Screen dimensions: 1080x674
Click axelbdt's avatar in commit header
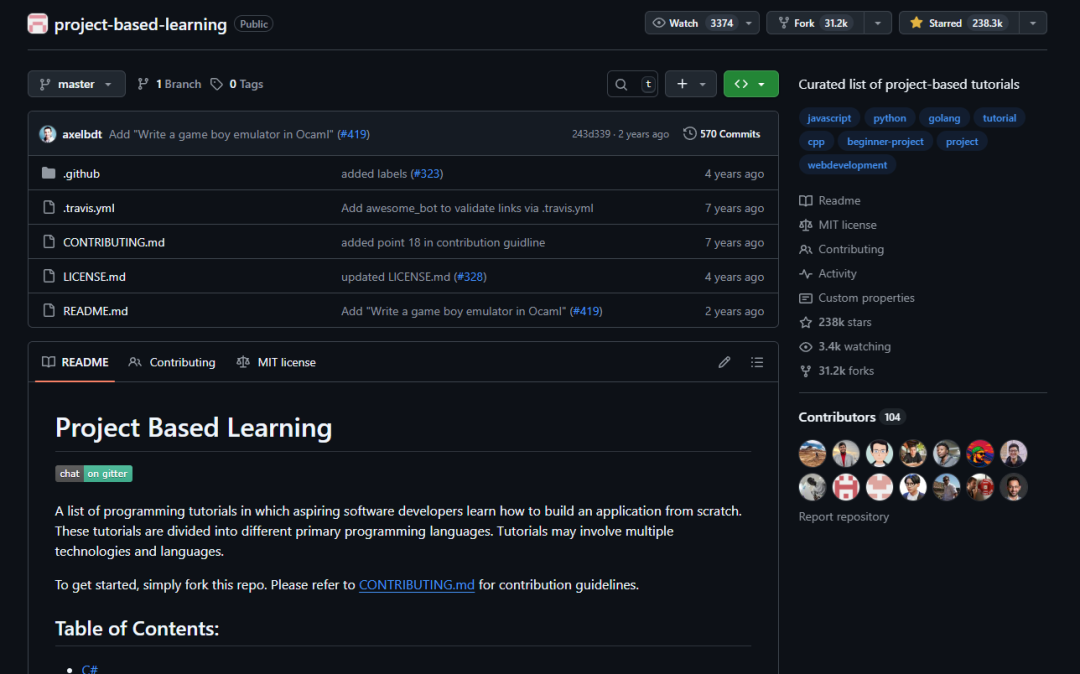coord(48,134)
